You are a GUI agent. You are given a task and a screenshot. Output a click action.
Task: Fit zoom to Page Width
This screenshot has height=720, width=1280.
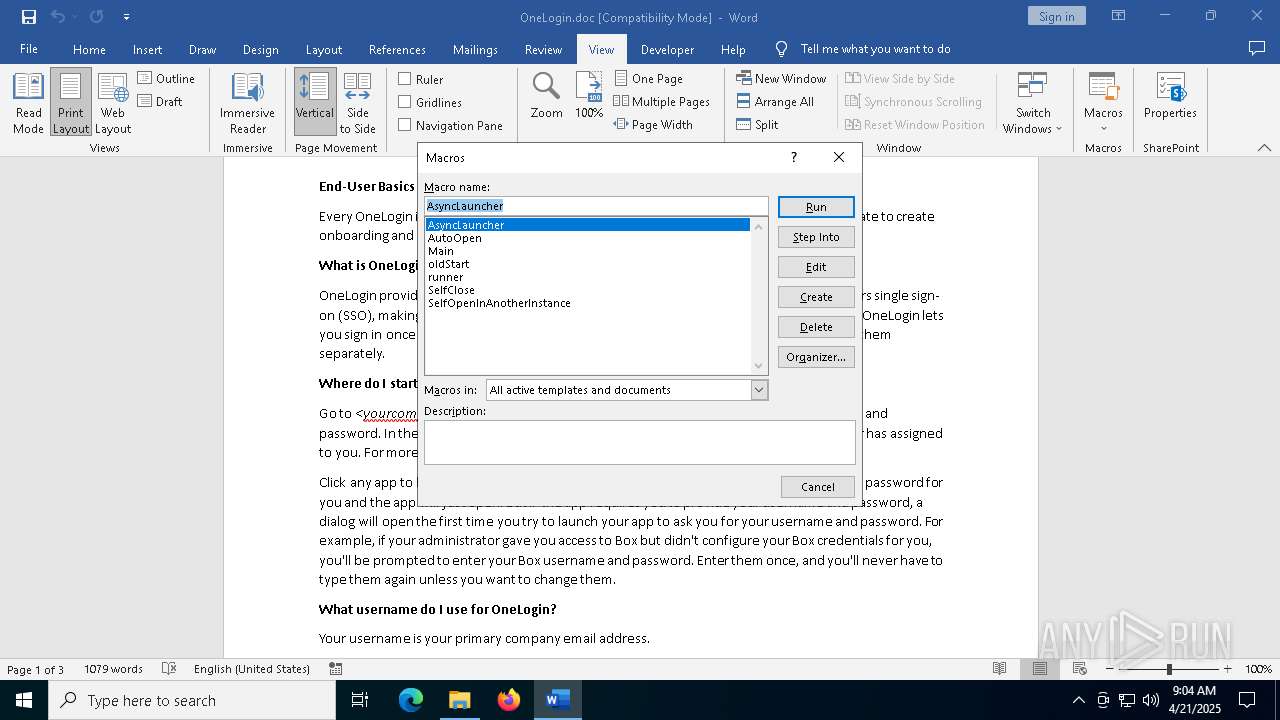pyautogui.click(x=653, y=124)
